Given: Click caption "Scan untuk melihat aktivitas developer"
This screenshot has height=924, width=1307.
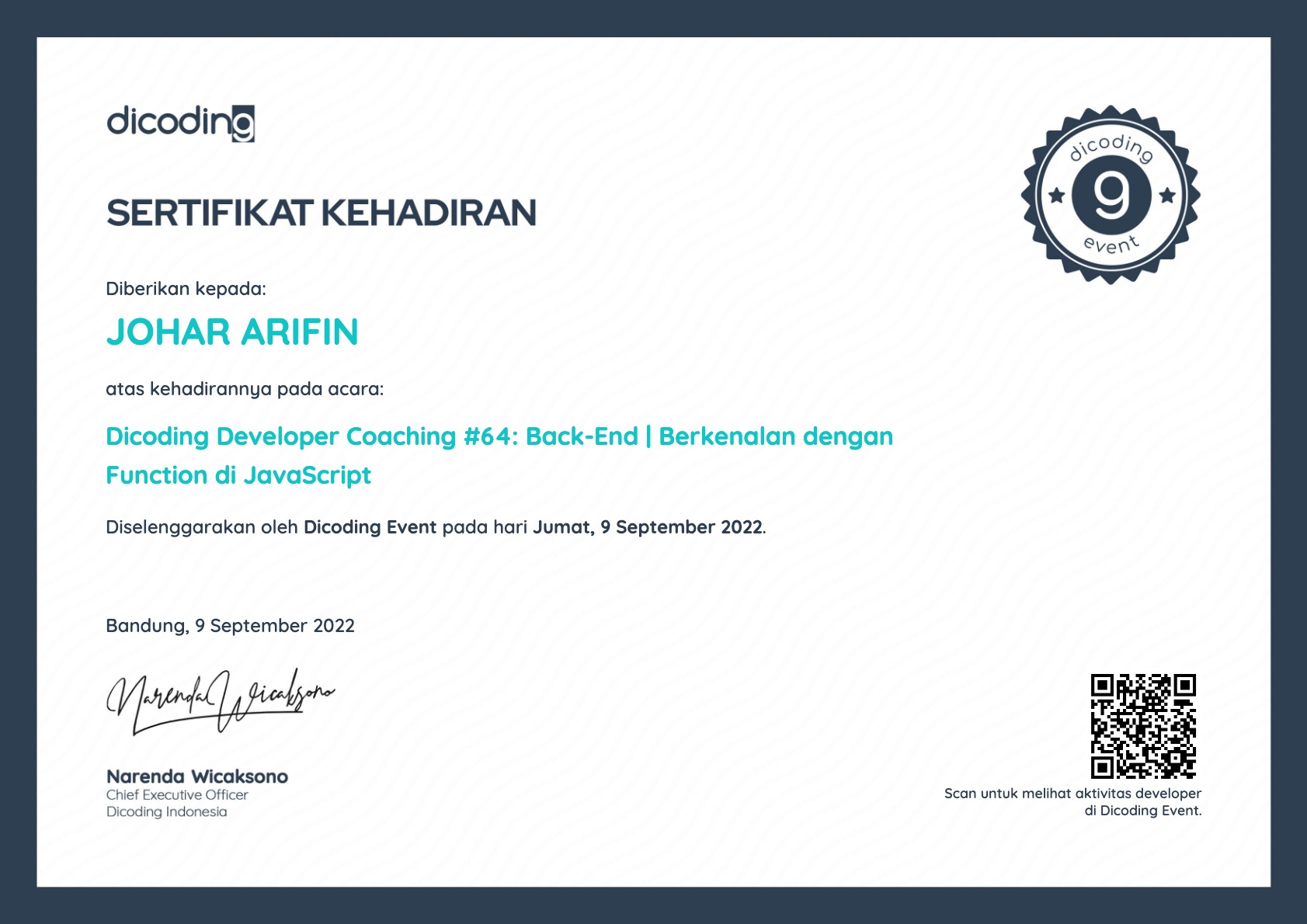Looking at the screenshot, I should point(1072,794).
